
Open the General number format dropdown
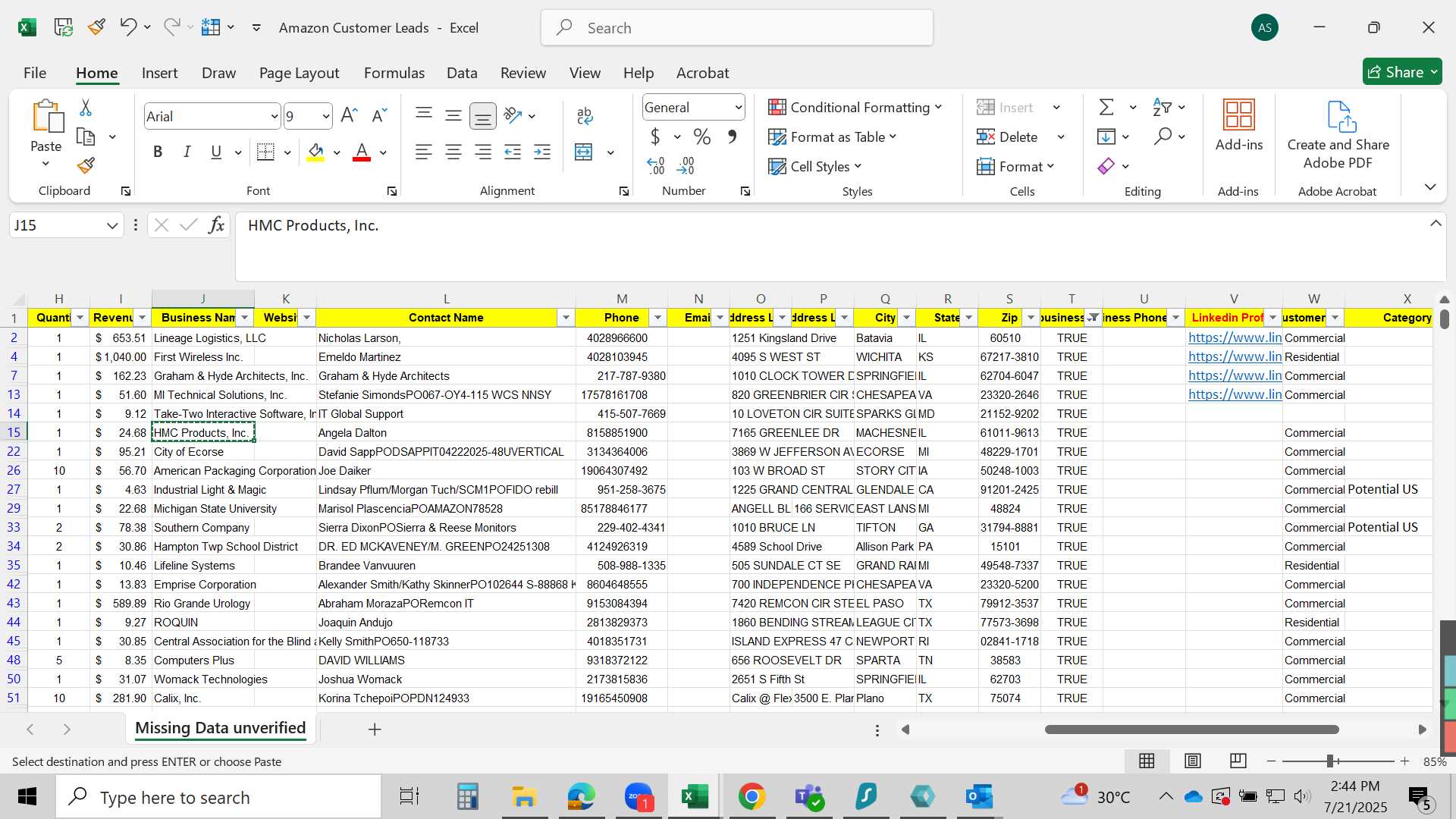[738, 108]
